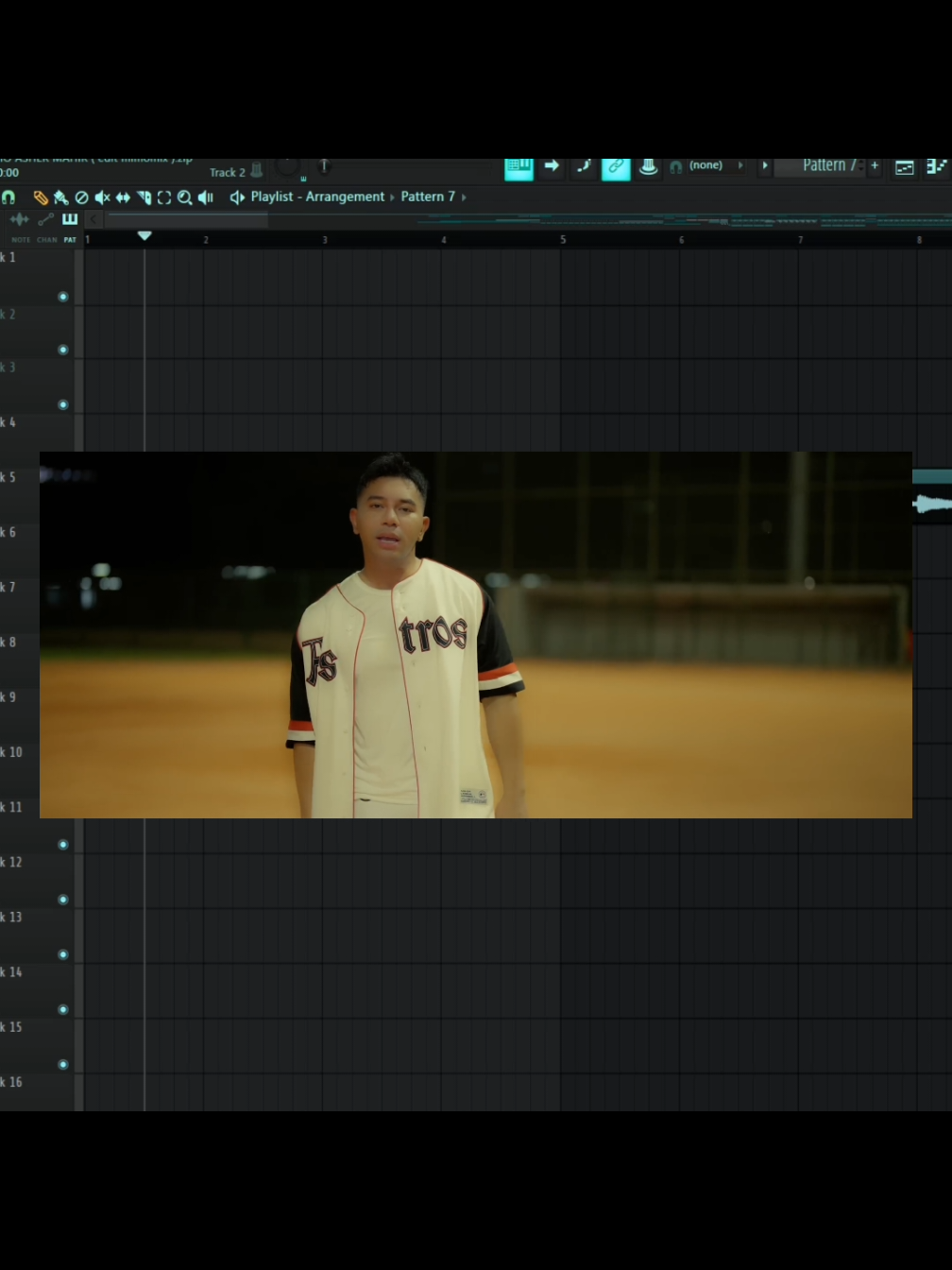Toggle the magnet snap button

[x=8, y=197]
